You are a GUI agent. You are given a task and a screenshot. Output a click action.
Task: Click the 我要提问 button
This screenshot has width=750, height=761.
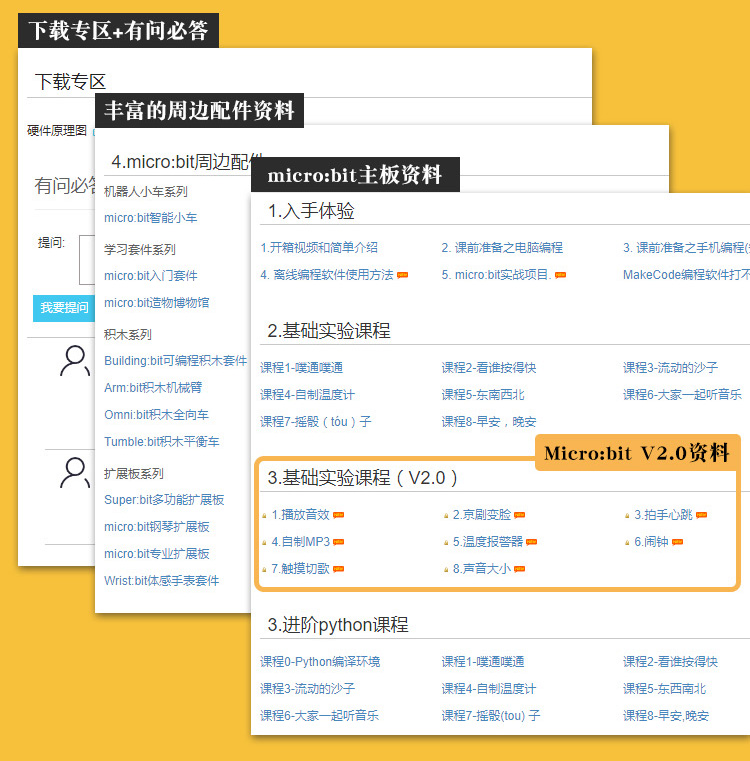[64, 308]
